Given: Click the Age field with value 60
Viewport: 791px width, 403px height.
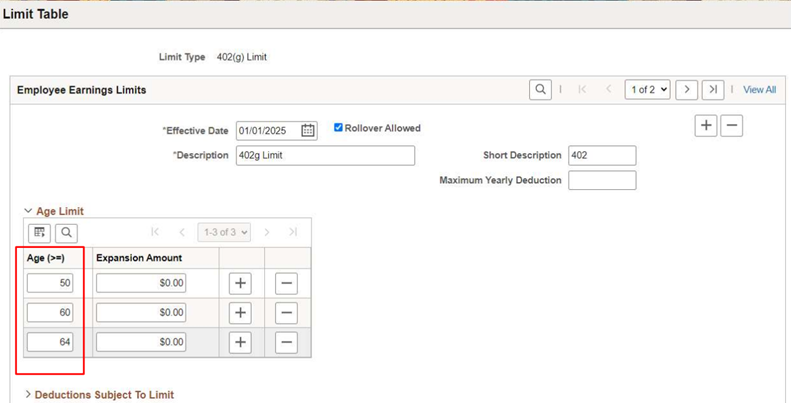Looking at the screenshot, I should [x=50, y=313].
